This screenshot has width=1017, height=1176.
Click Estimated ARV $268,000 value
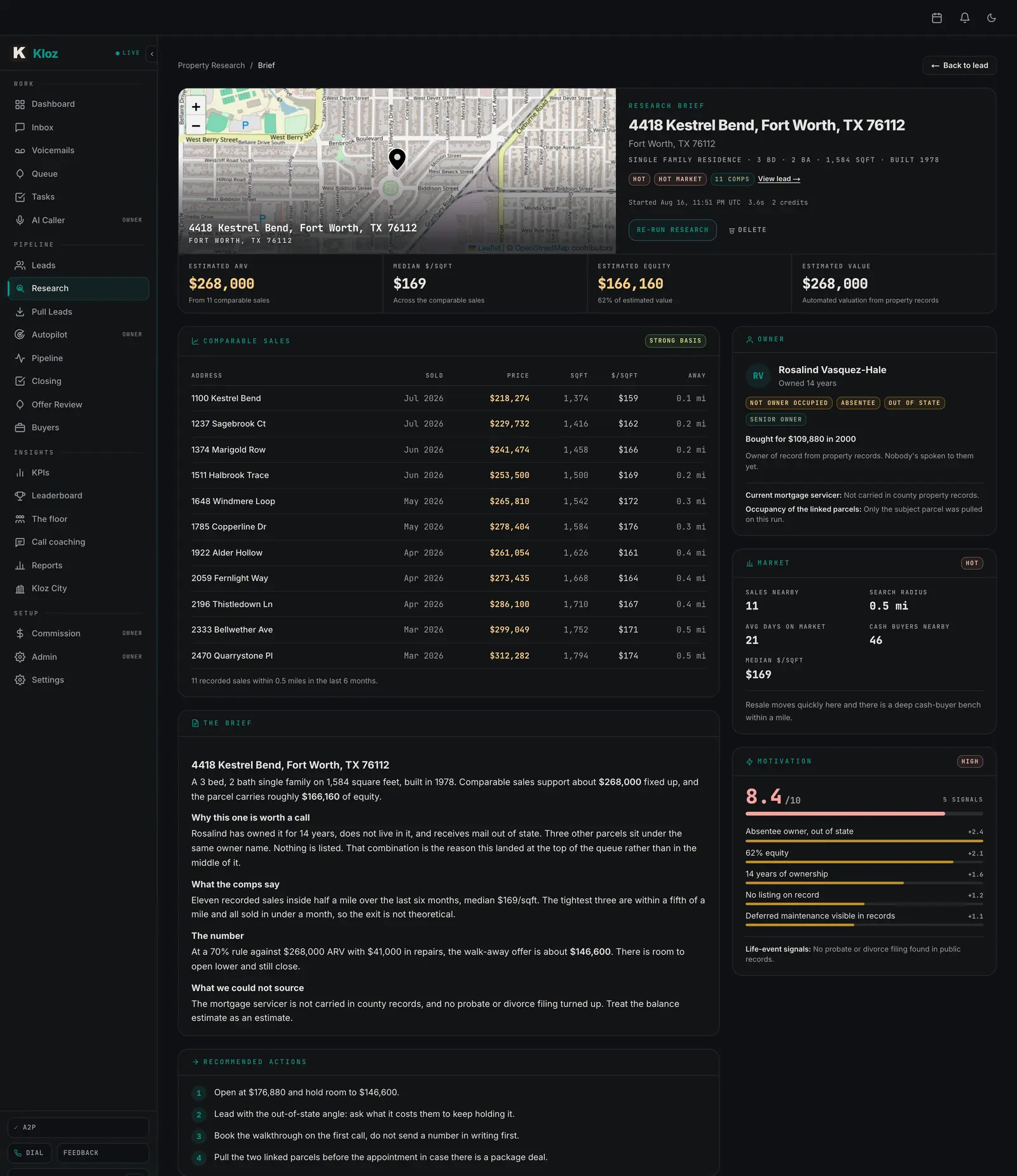click(x=221, y=284)
